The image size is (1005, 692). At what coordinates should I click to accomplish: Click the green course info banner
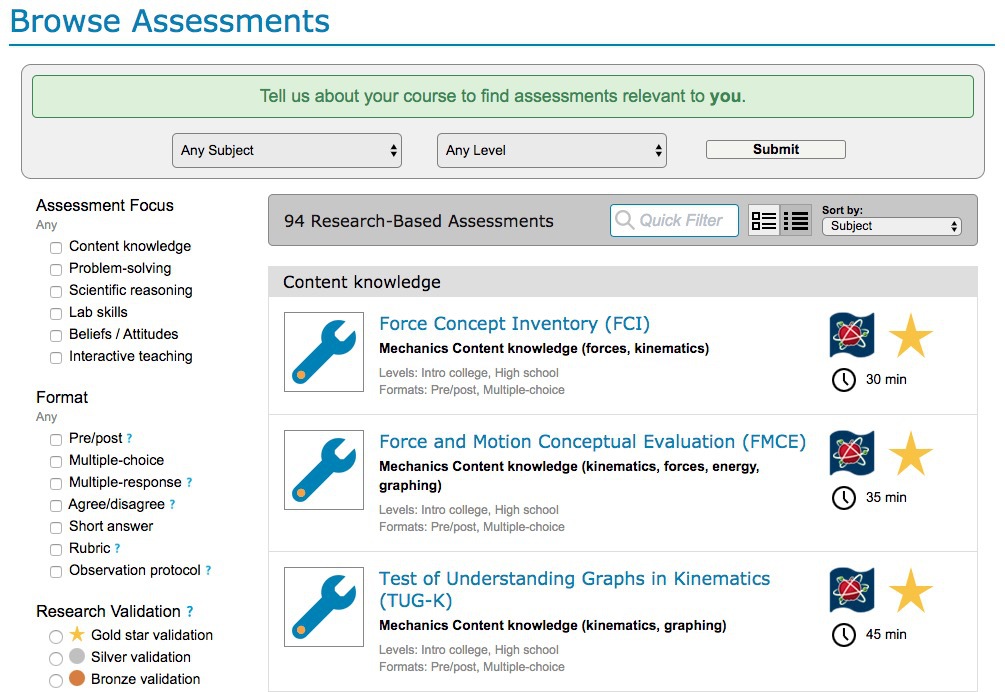pyautogui.click(x=502, y=96)
